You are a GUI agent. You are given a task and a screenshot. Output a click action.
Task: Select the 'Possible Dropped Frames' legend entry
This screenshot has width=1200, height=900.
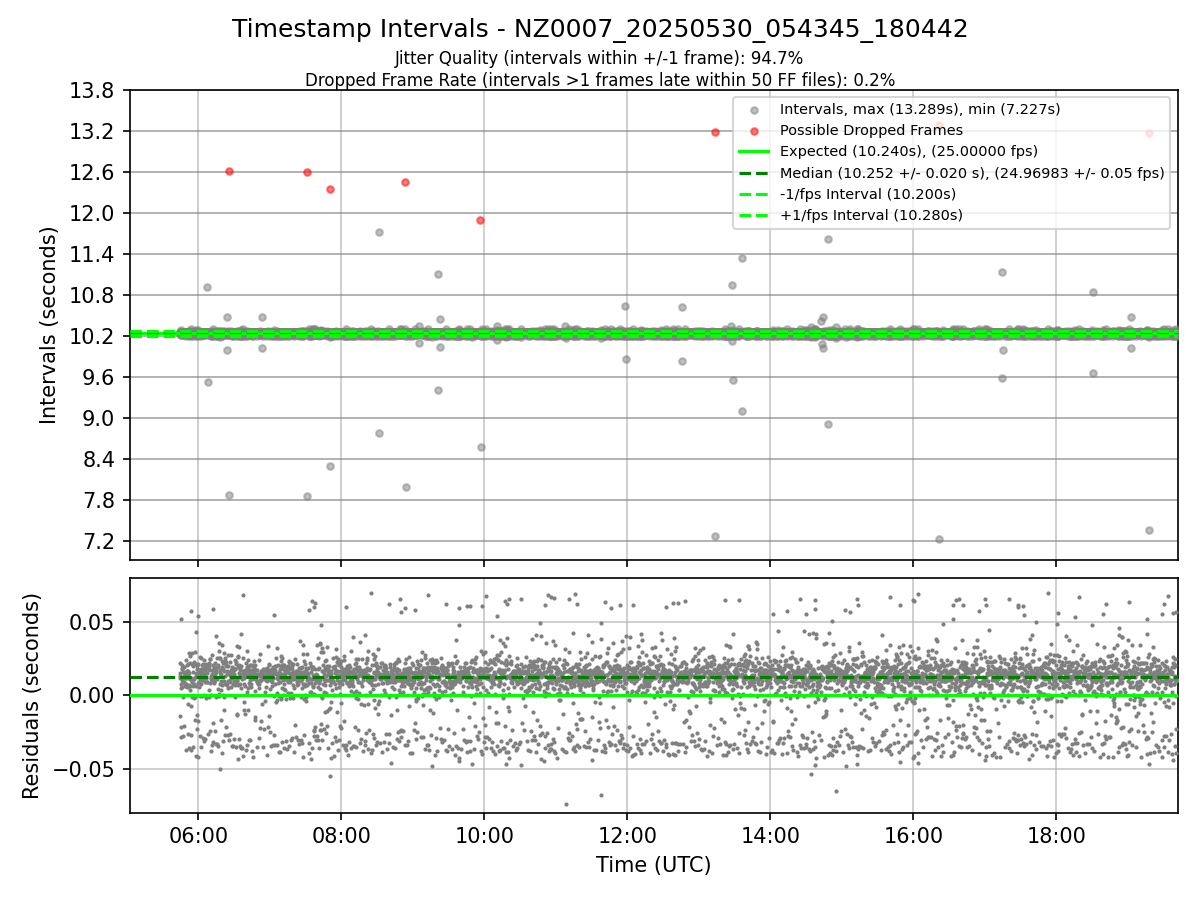[871, 130]
